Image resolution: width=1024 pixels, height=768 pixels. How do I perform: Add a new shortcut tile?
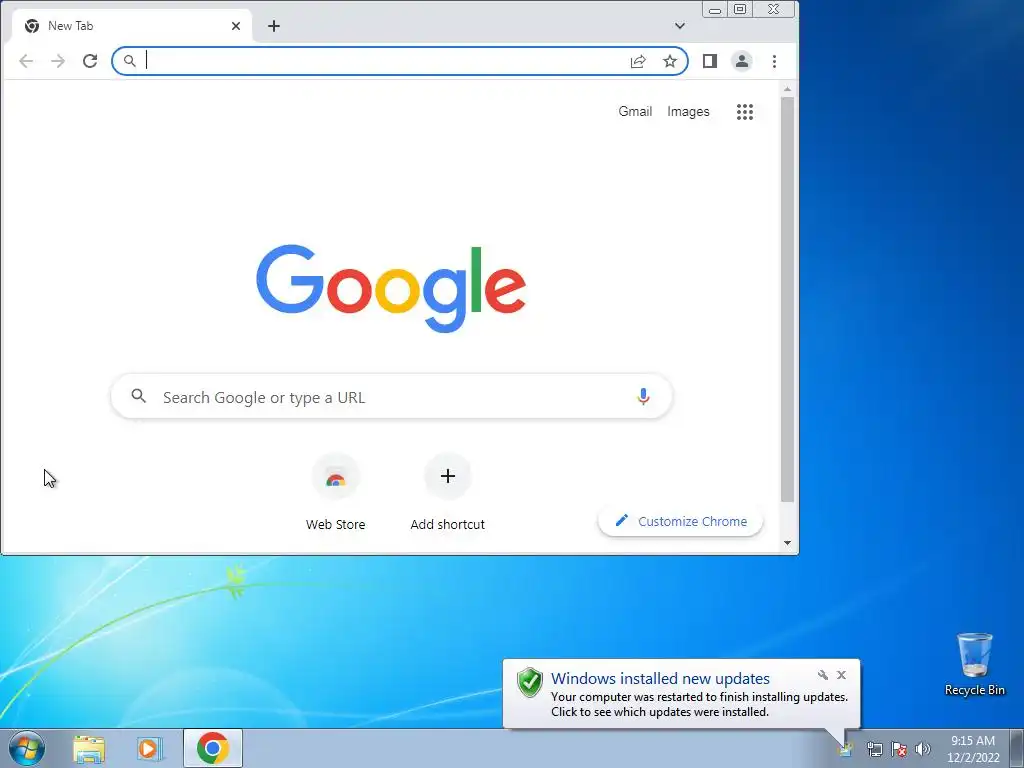[x=447, y=492]
